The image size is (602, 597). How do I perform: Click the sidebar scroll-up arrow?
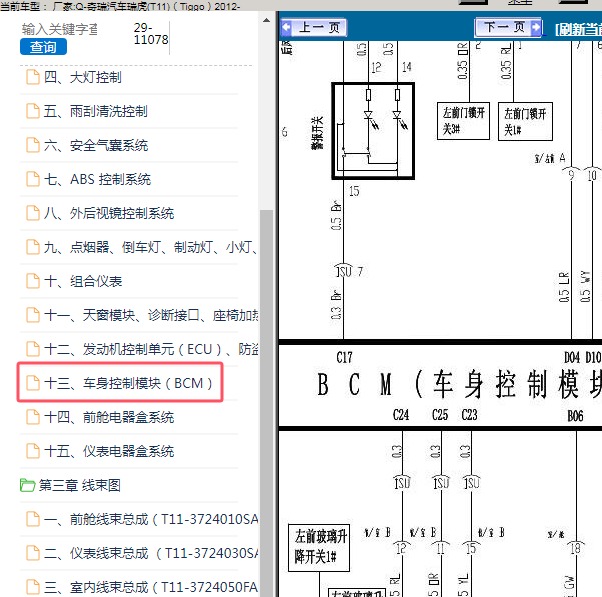[266, 20]
